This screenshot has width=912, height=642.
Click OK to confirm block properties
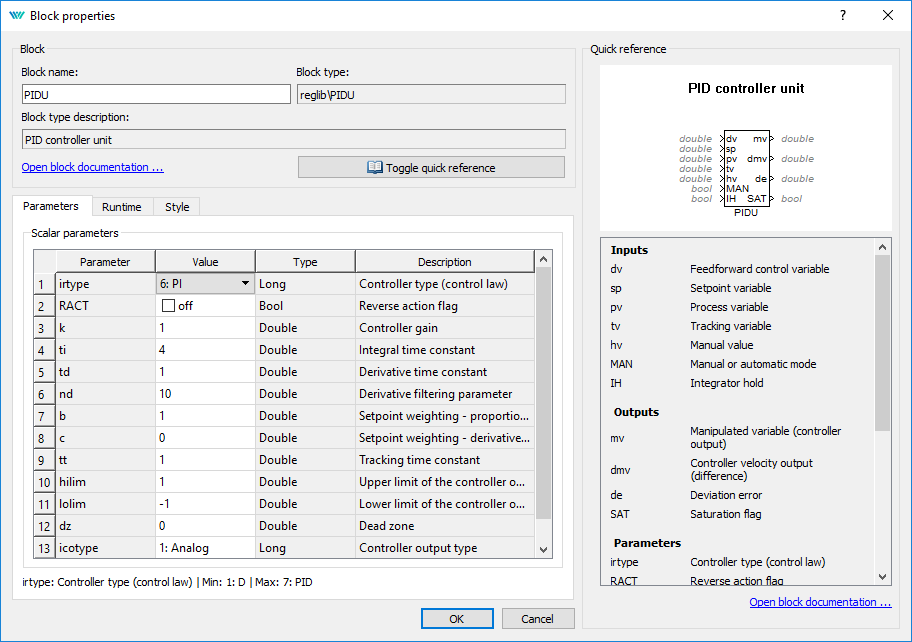tap(457, 619)
